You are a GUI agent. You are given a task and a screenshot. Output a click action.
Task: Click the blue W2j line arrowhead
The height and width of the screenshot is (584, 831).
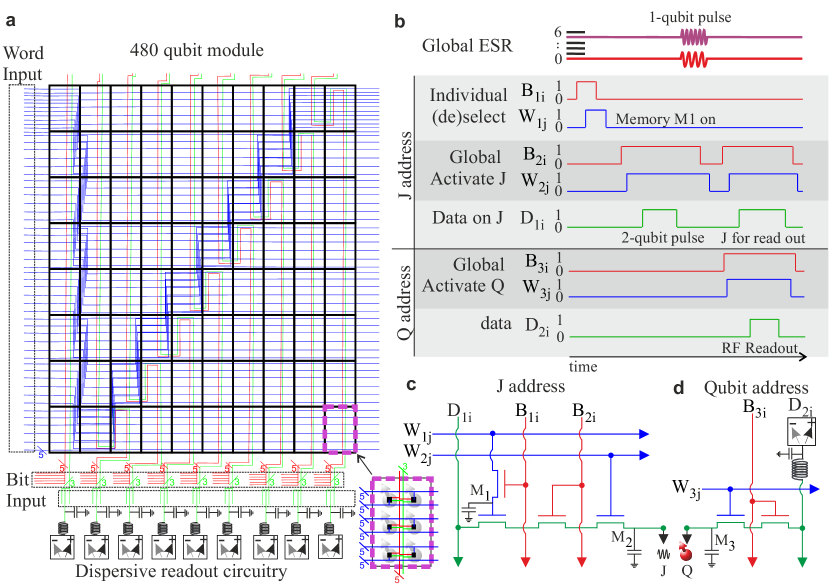click(644, 455)
